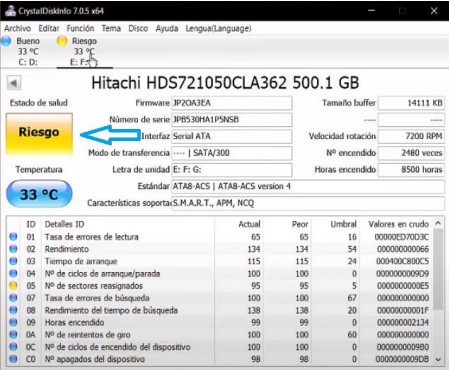The image size is (449, 370).
Task: Click the blue status dot for attribute 04
Action: 13,274
